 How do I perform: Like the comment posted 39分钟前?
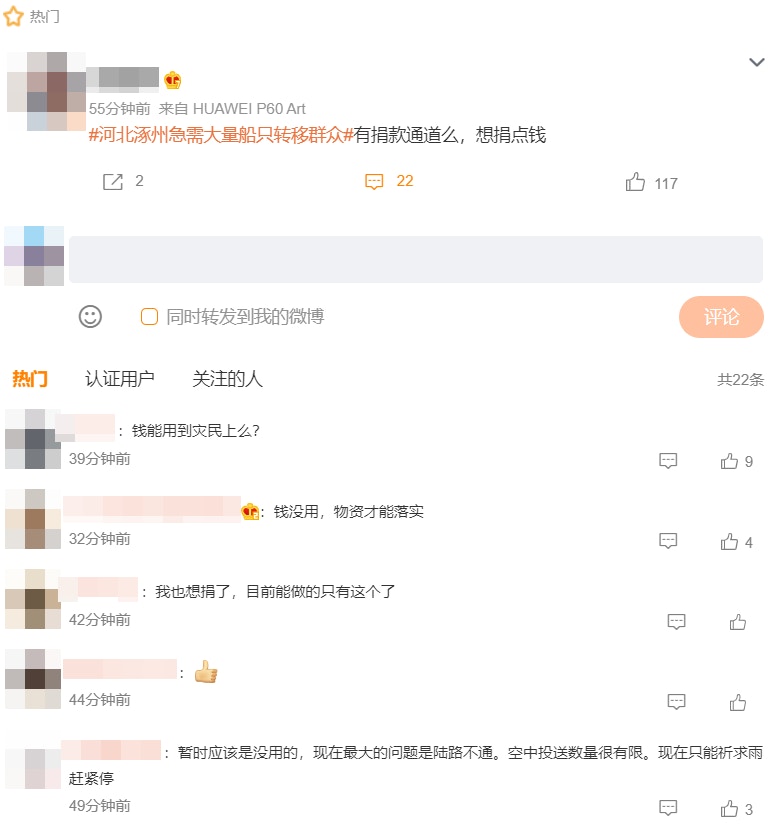coord(729,461)
